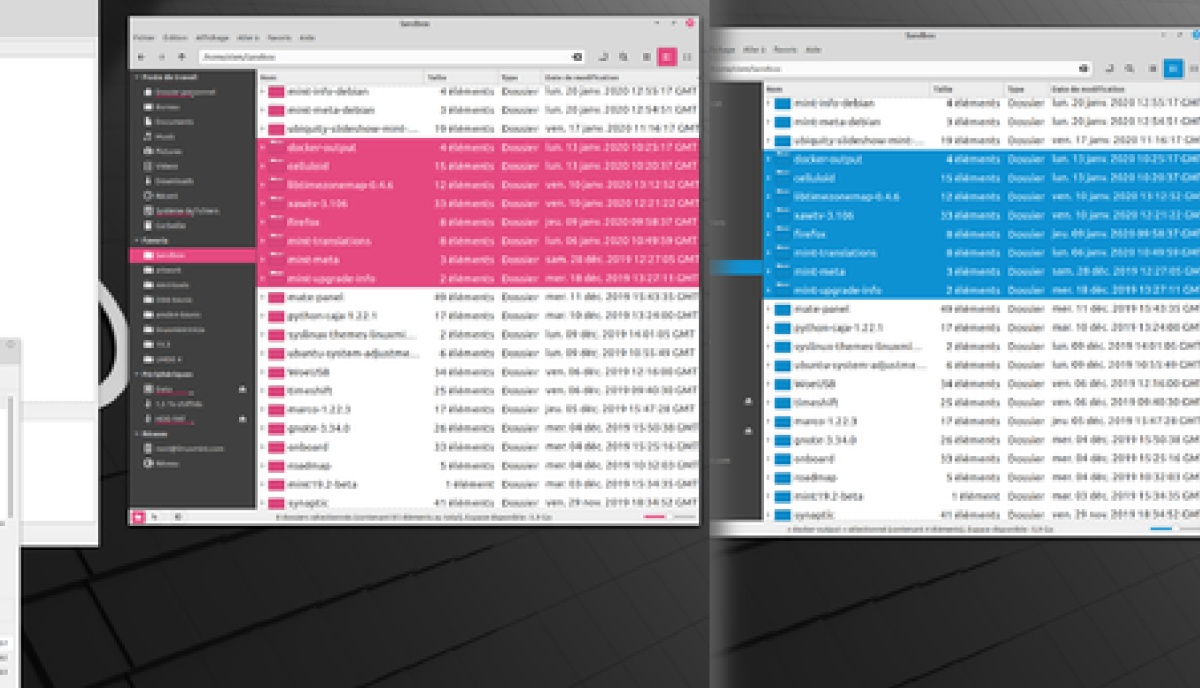Click the parent-folder arrow in the toolbar
The width and height of the screenshot is (1200, 688).
coord(182,57)
